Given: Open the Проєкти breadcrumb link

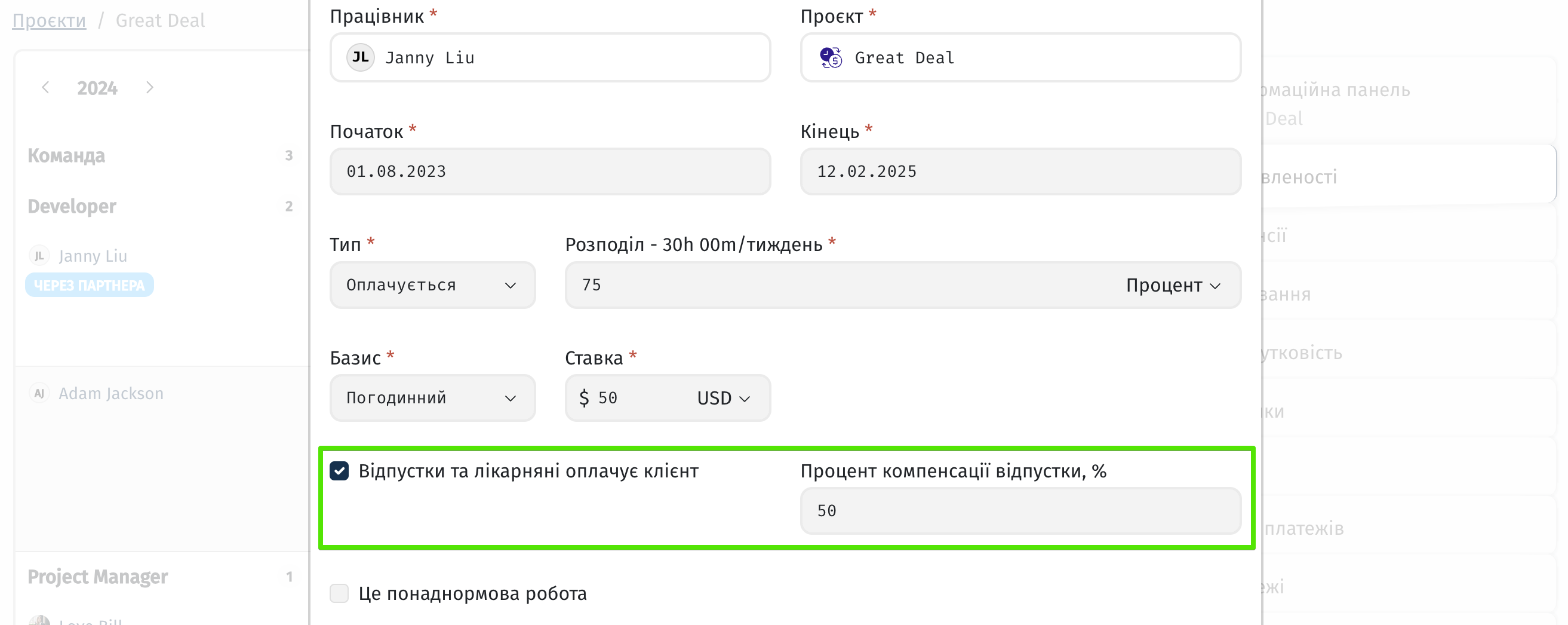Looking at the screenshot, I should (x=50, y=21).
